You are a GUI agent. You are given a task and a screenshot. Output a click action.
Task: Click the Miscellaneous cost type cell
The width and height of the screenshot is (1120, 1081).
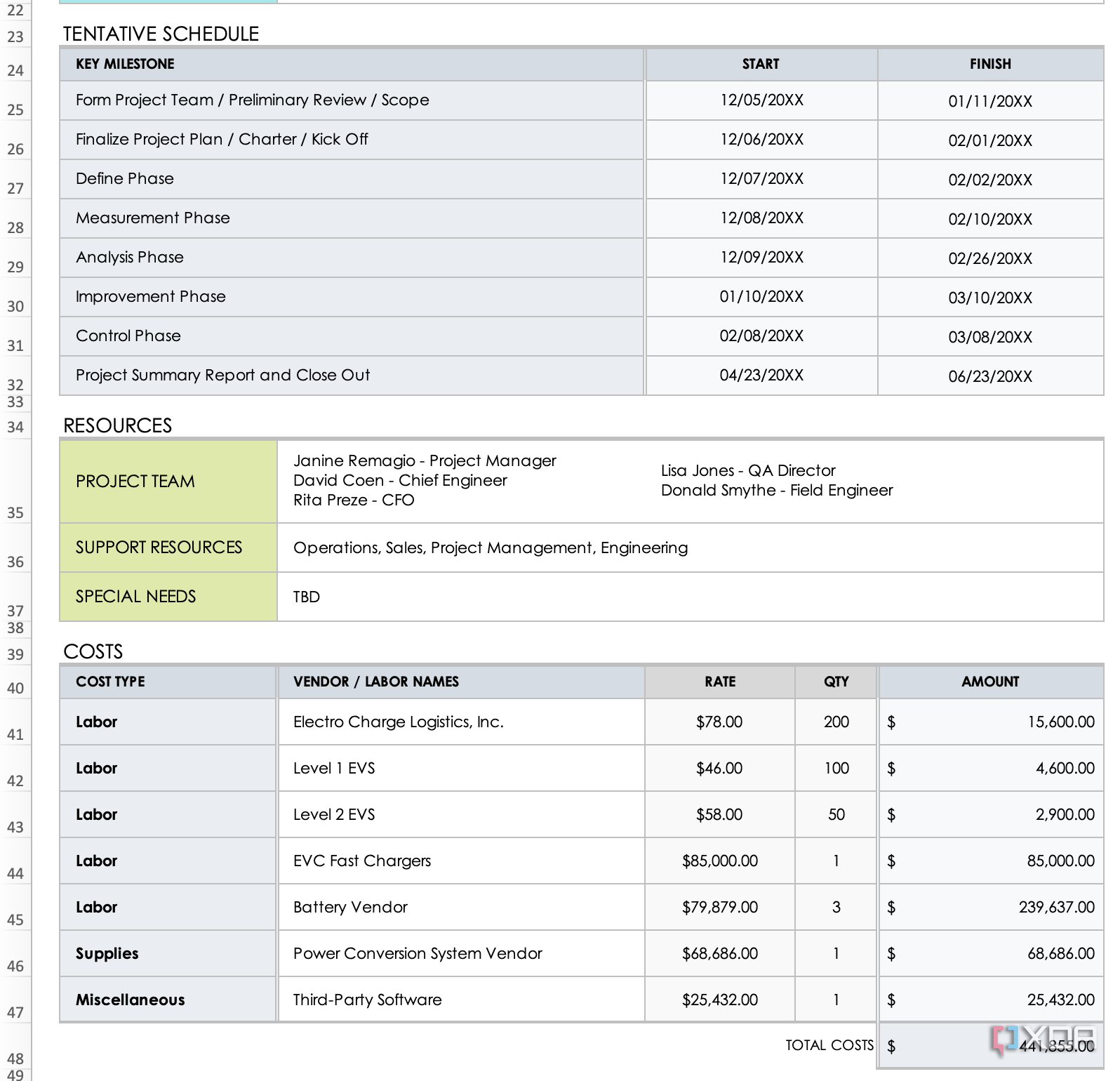[x=168, y=1000]
